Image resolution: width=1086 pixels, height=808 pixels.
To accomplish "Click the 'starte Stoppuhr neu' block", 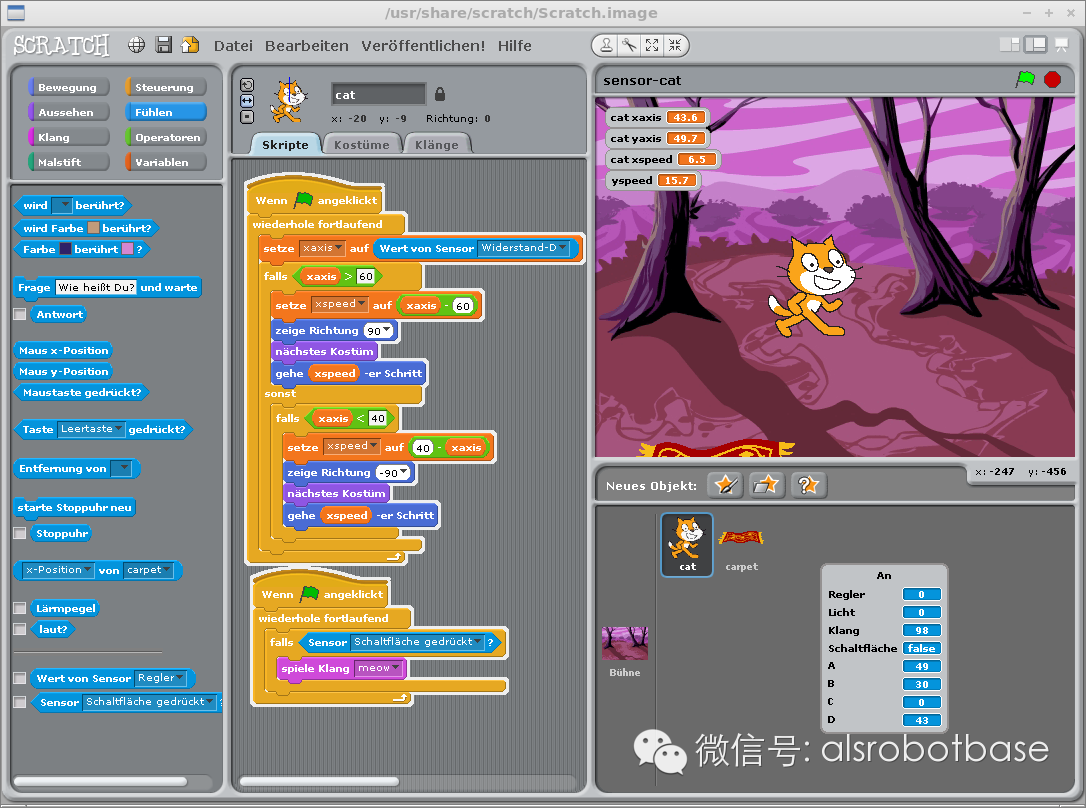I will pos(74,508).
